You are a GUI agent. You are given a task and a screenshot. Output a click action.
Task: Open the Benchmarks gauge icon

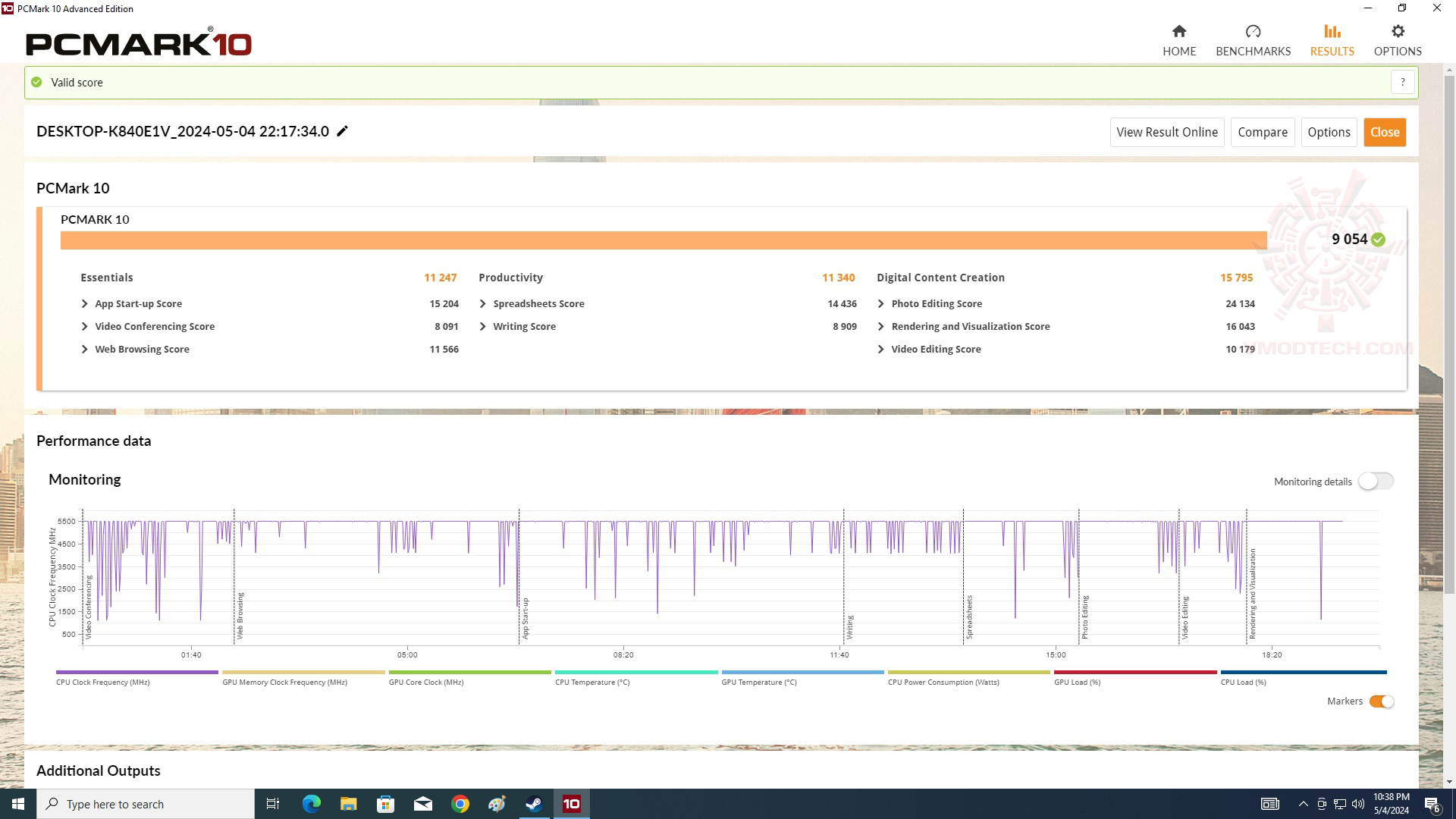pos(1253,31)
